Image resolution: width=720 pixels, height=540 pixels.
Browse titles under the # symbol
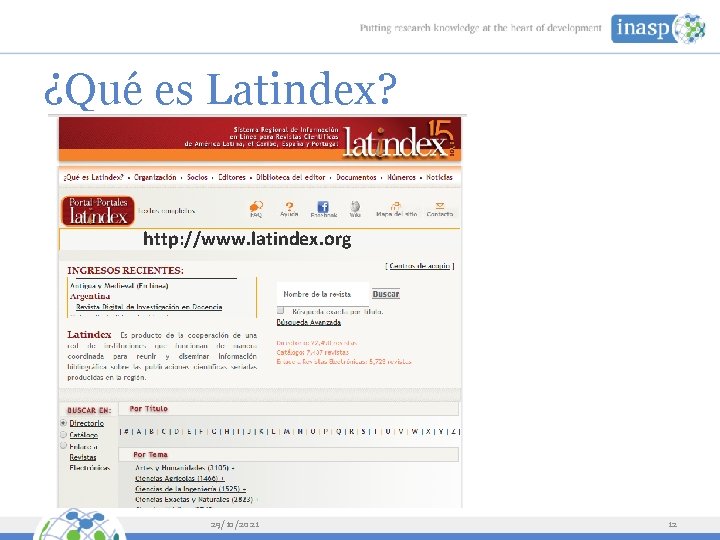[126, 432]
